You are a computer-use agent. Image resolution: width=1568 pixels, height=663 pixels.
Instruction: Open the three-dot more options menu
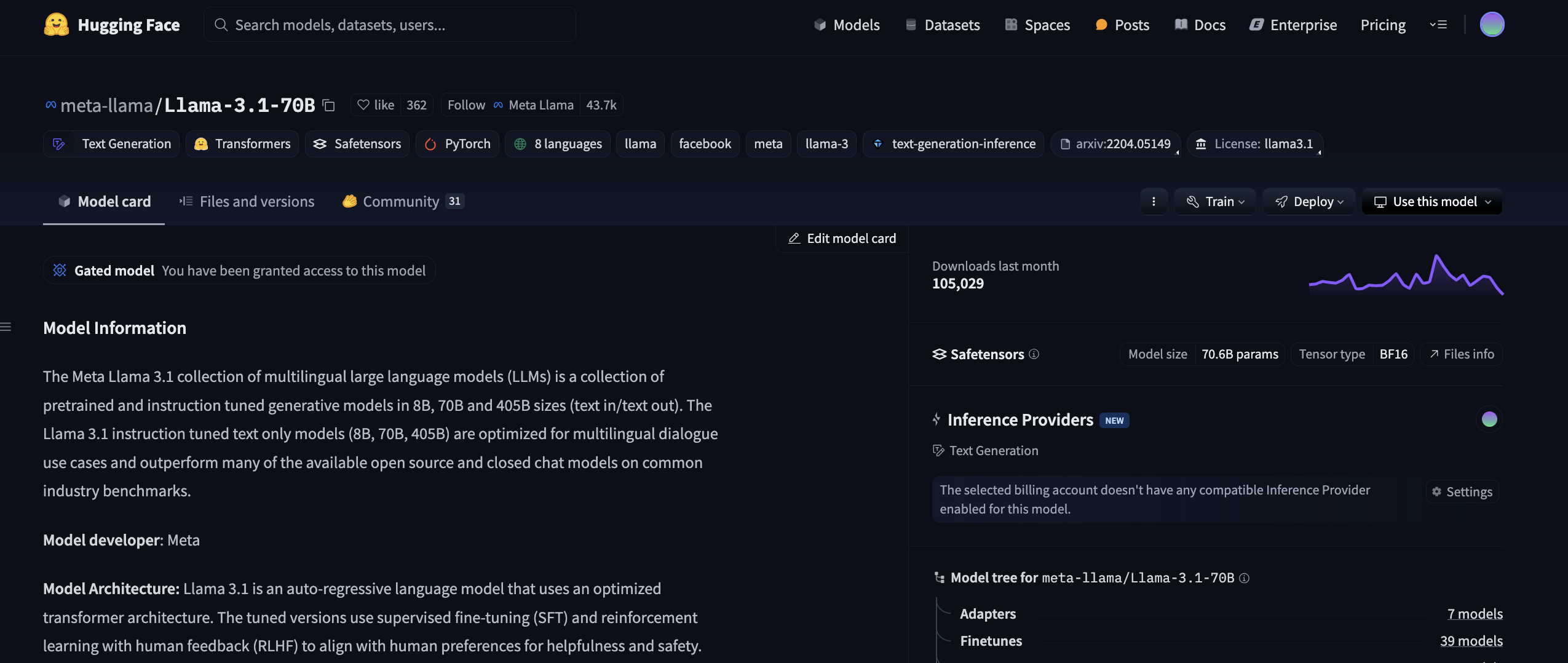click(x=1154, y=202)
